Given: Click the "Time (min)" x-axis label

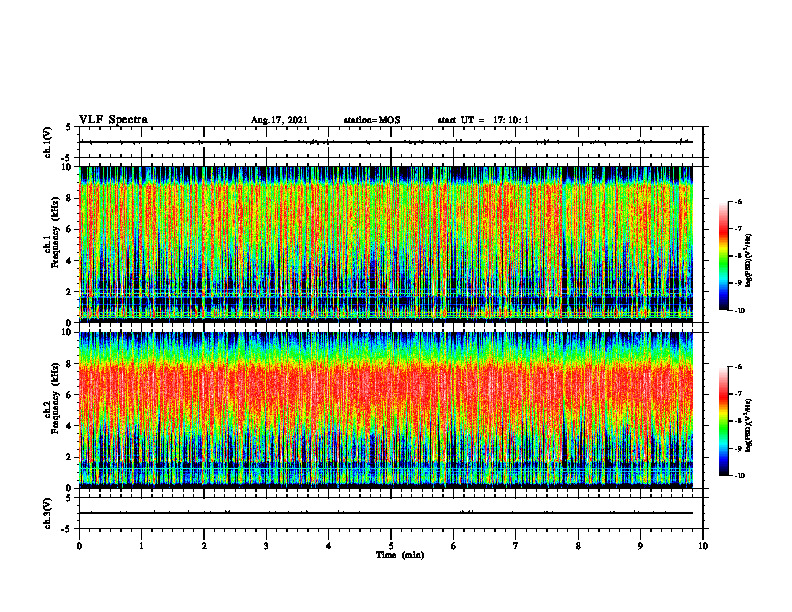Looking at the screenshot, I should pyautogui.click(x=400, y=555).
